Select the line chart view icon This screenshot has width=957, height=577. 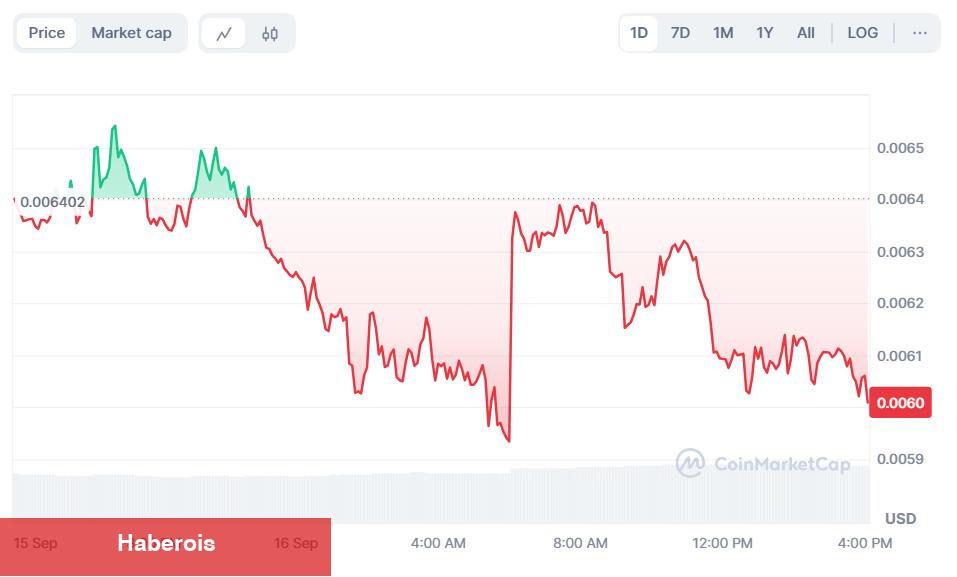223,33
